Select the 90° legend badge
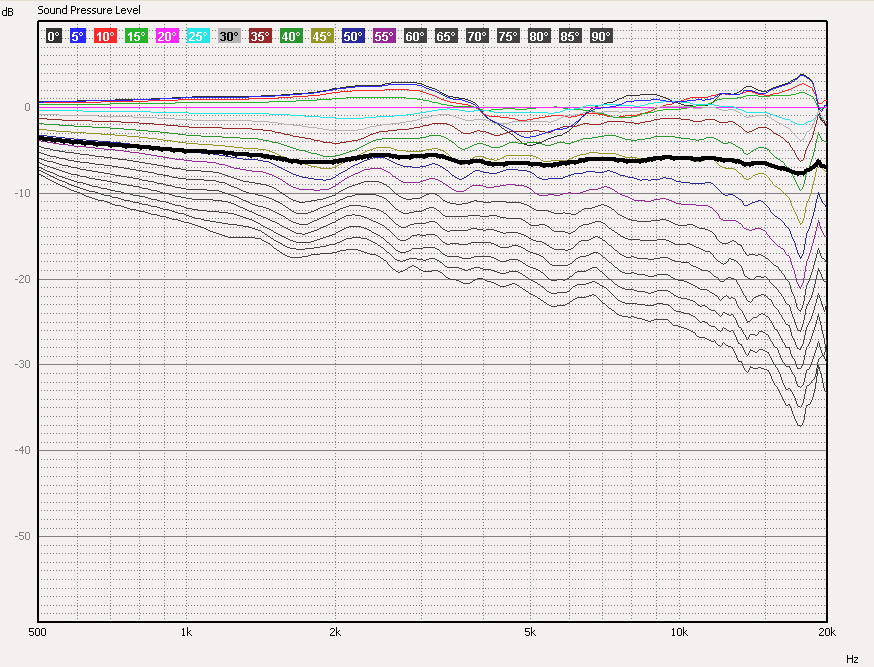 tap(601, 37)
